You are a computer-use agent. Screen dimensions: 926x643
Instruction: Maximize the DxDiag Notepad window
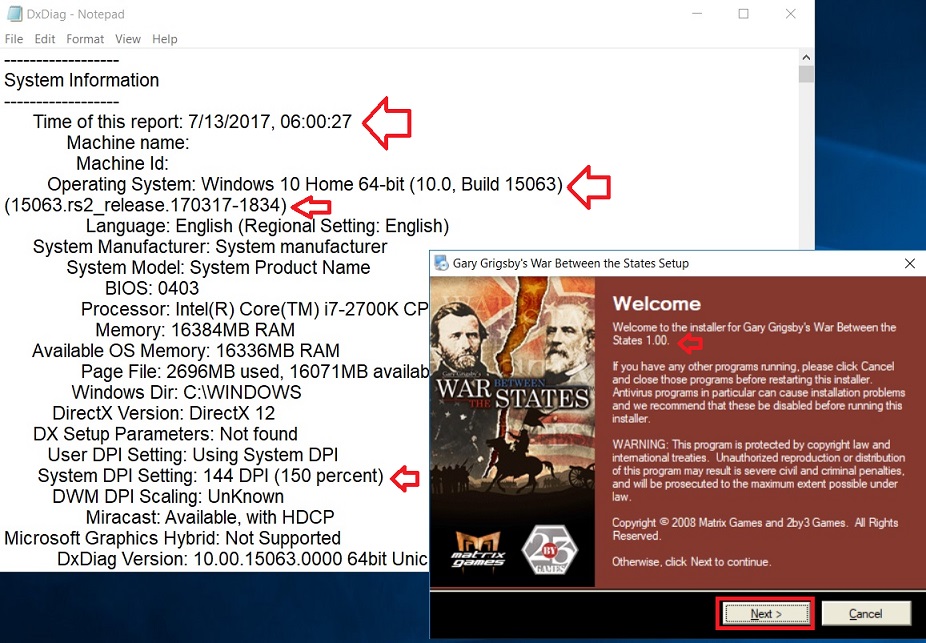(x=744, y=14)
